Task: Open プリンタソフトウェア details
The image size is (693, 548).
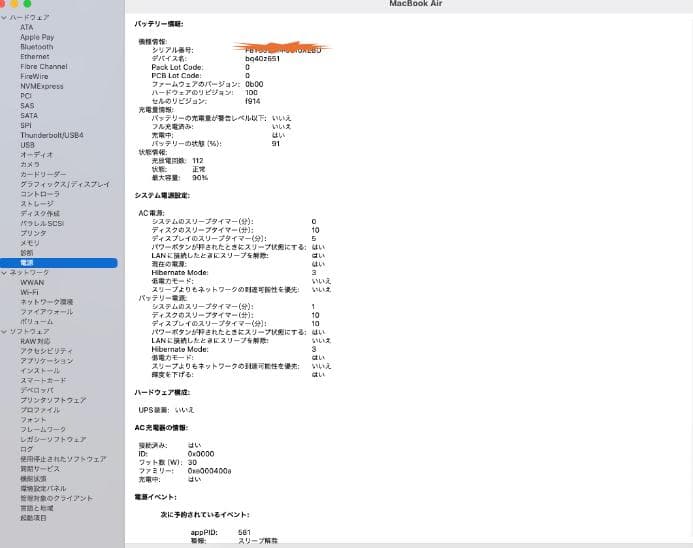Action: 53,400
